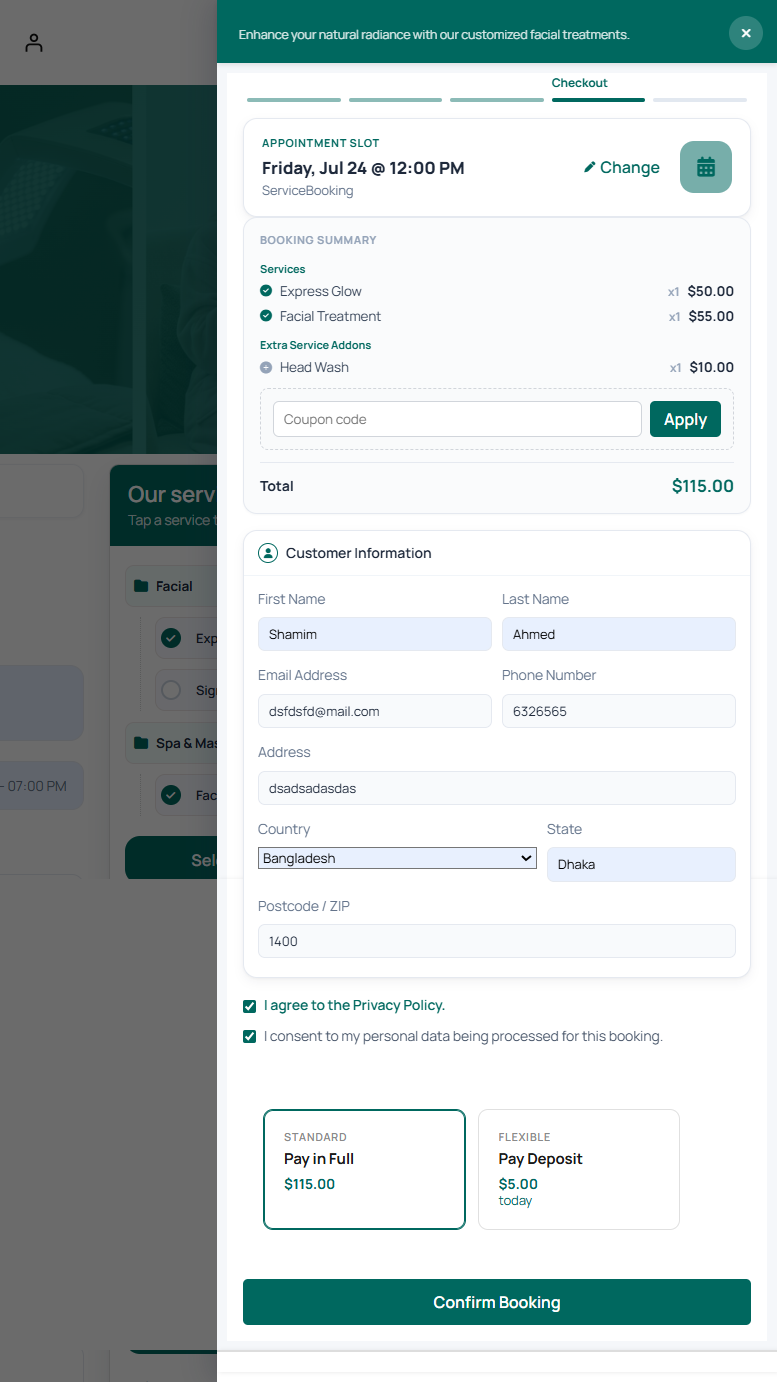Select the Pay Deposit flexible option
The height and width of the screenshot is (1382, 777).
click(579, 1169)
